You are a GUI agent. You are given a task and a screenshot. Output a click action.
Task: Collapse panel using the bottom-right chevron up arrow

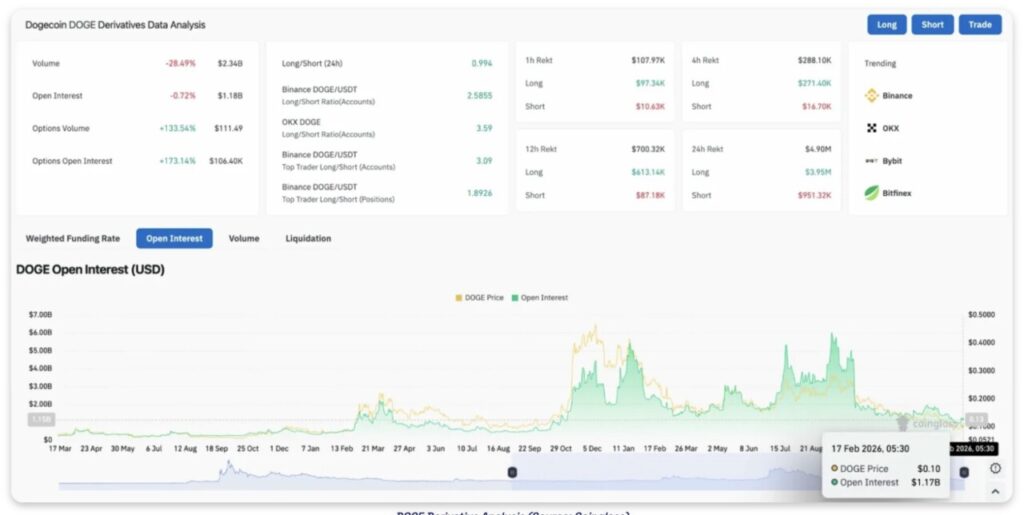tap(995, 491)
